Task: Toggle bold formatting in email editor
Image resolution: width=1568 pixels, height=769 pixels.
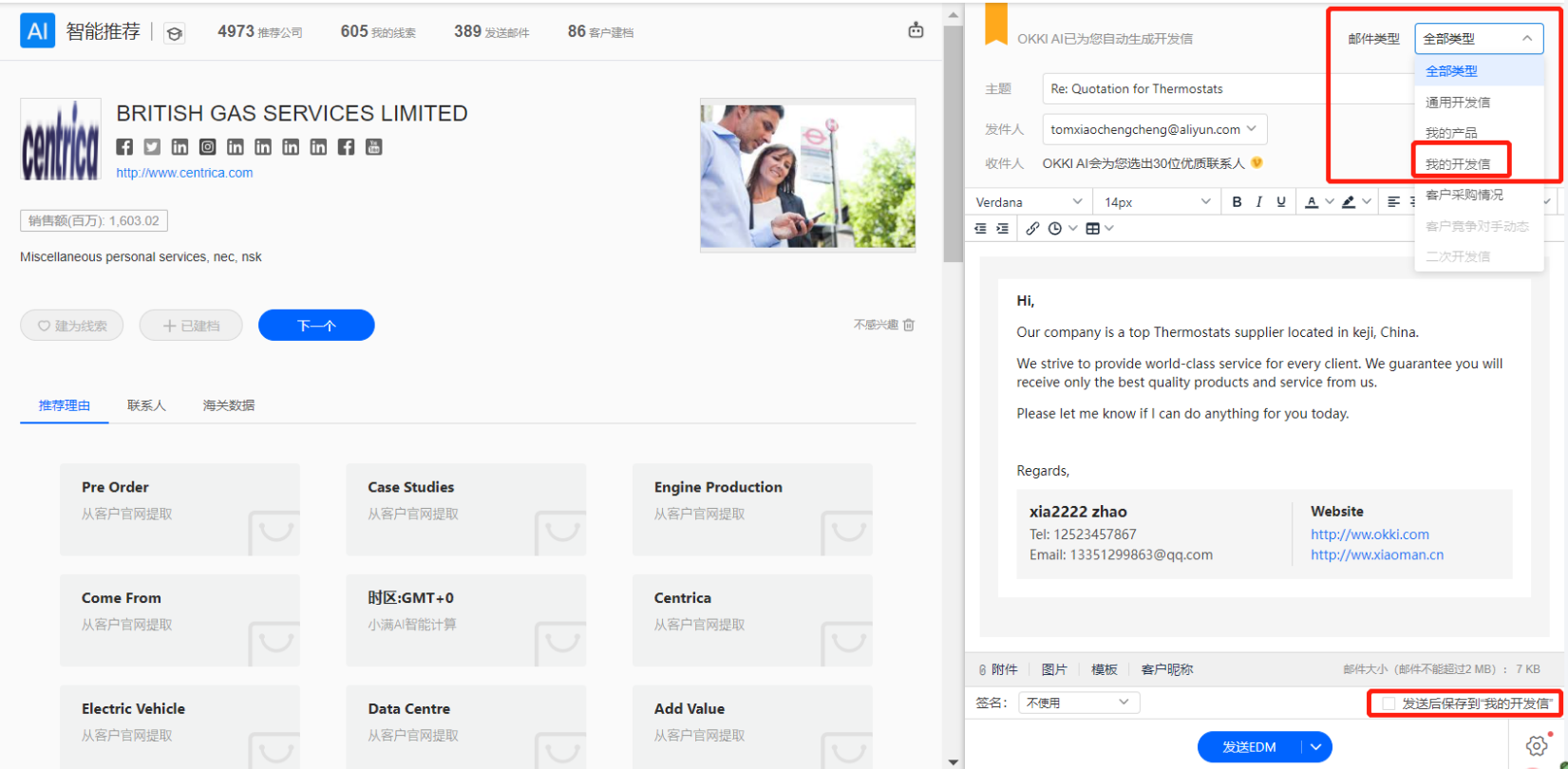Action: tap(1237, 201)
